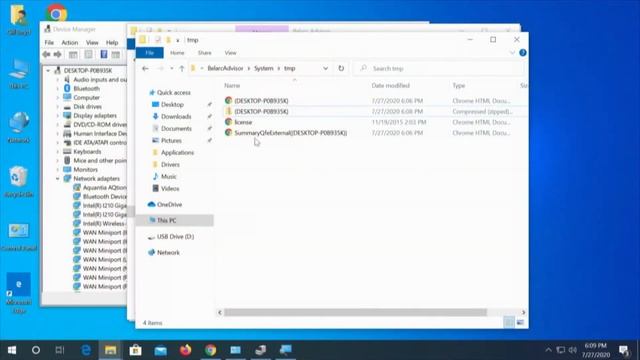
Task: Open File Explorer help question-mark icon
Action: click(x=522, y=53)
